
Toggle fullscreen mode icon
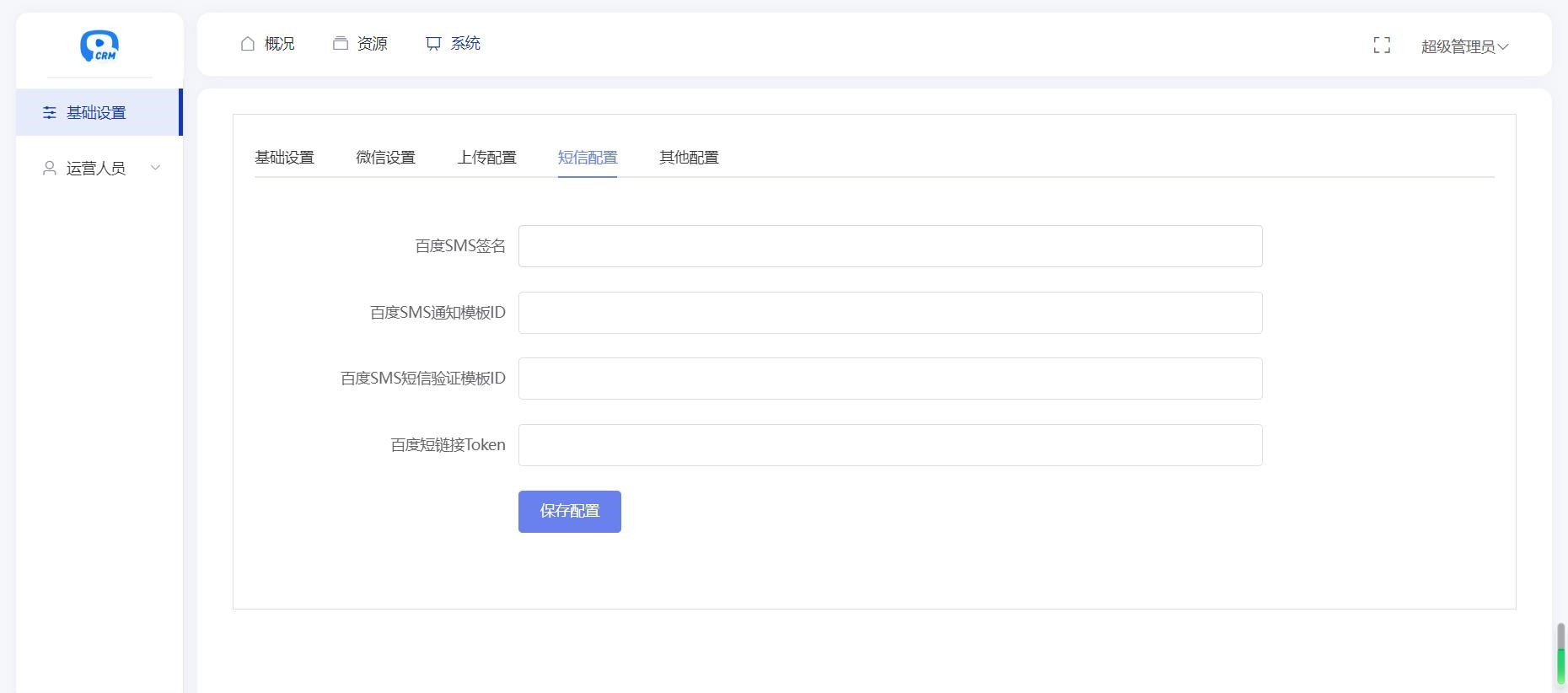point(1382,46)
